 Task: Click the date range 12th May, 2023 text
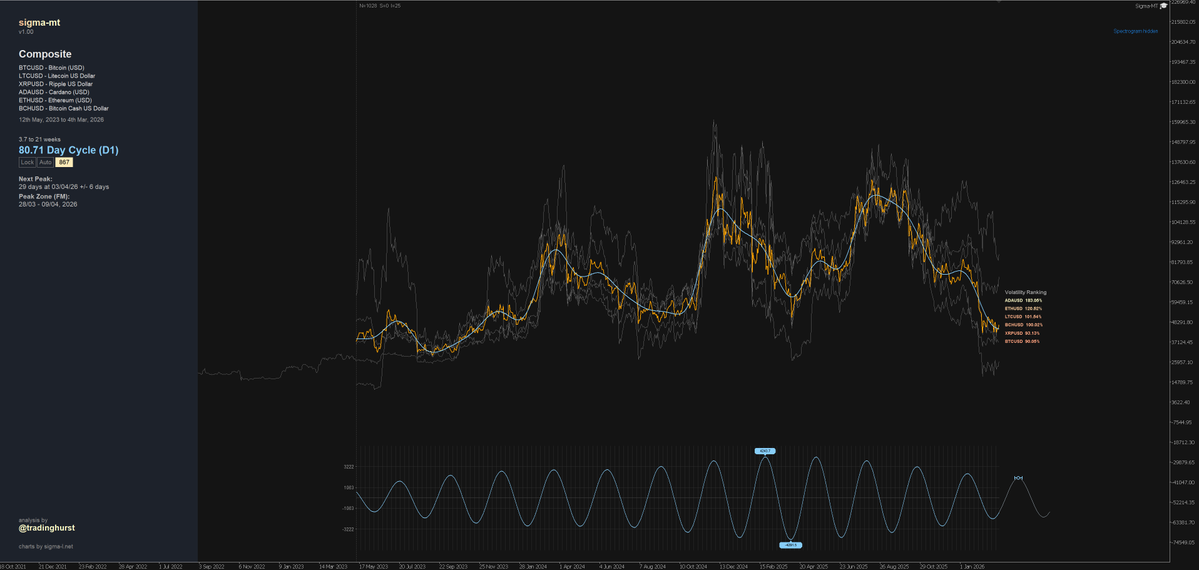point(61,120)
